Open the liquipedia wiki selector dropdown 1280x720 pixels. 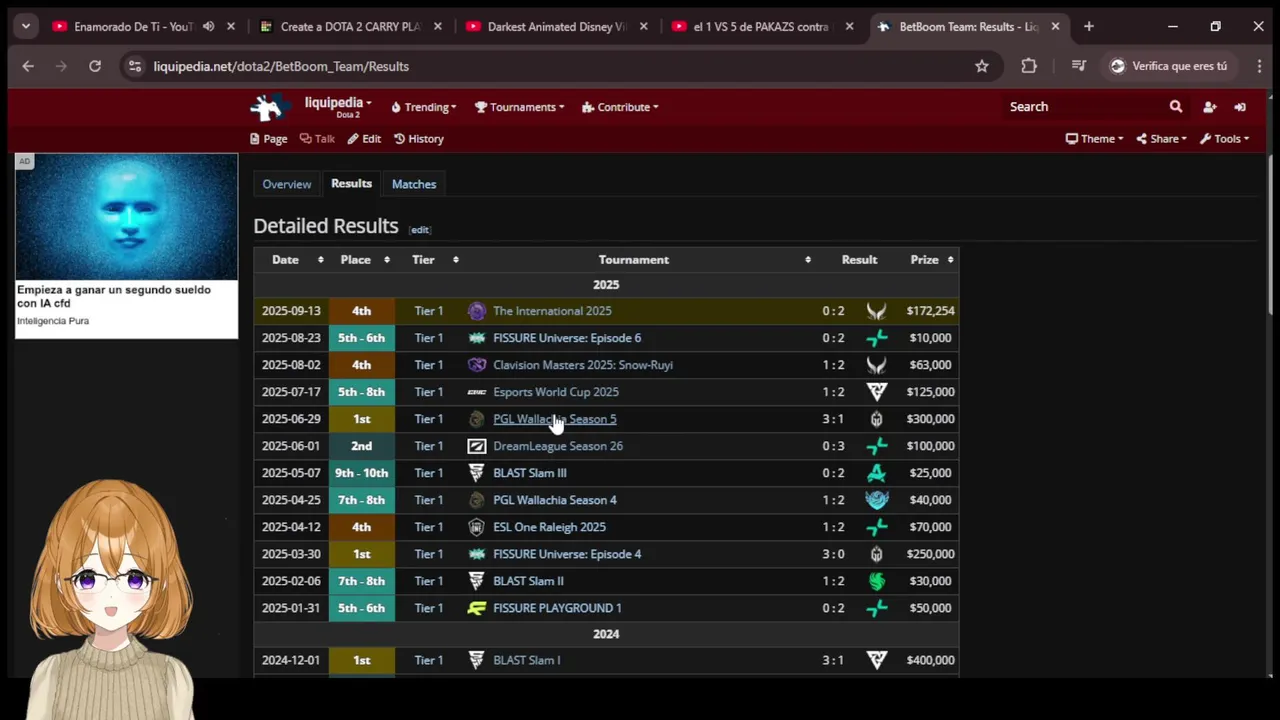point(338,106)
